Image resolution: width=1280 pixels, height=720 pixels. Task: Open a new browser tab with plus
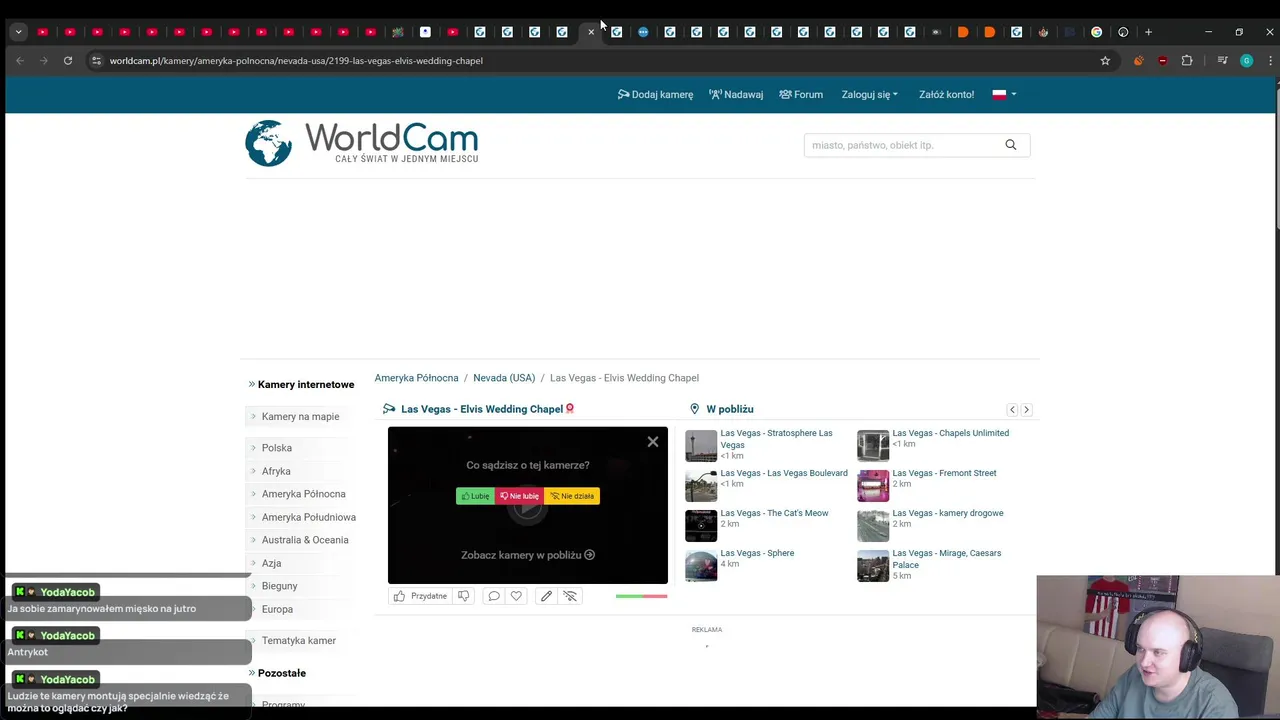click(1148, 32)
